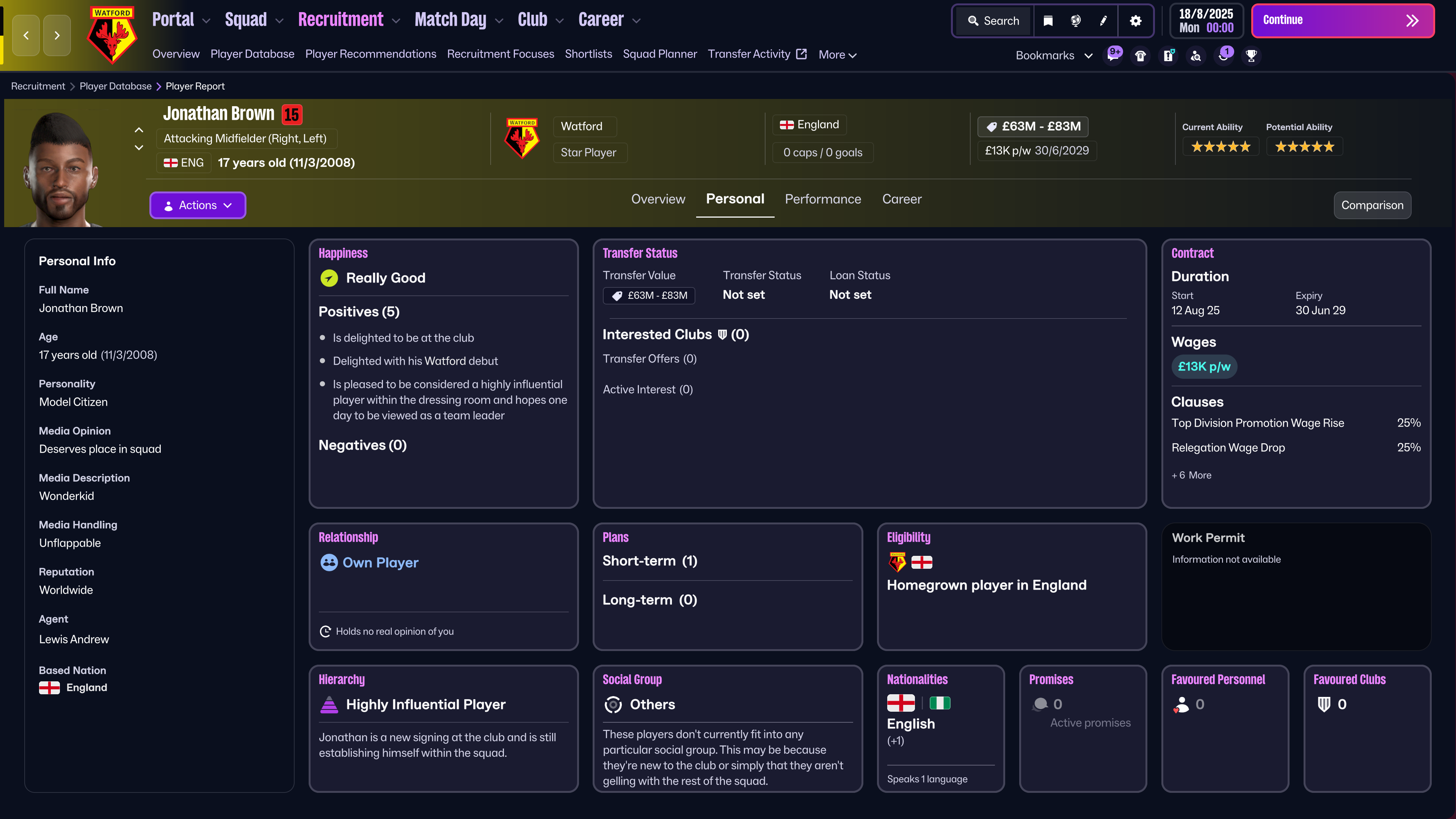Open the Bookmarks dropdown

(x=1054, y=55)
